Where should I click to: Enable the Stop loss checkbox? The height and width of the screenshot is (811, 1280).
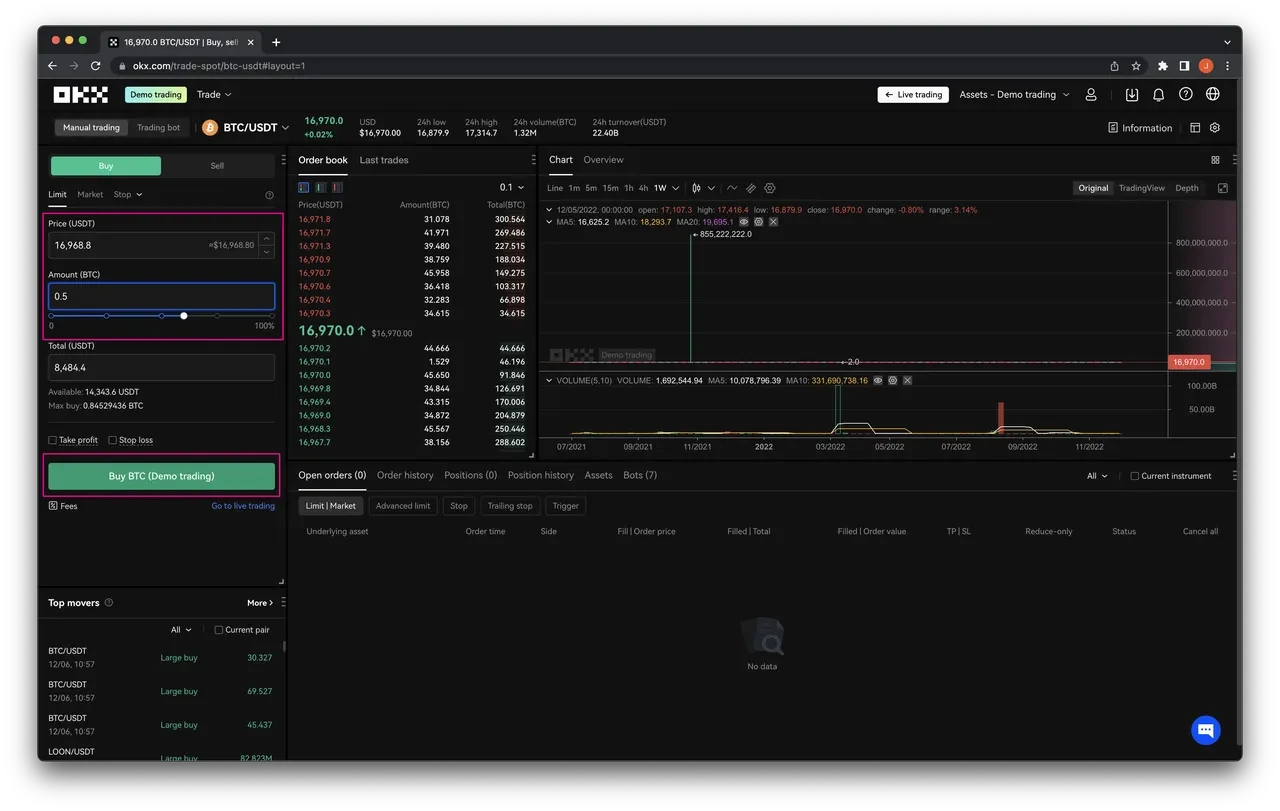coord(113,440)
